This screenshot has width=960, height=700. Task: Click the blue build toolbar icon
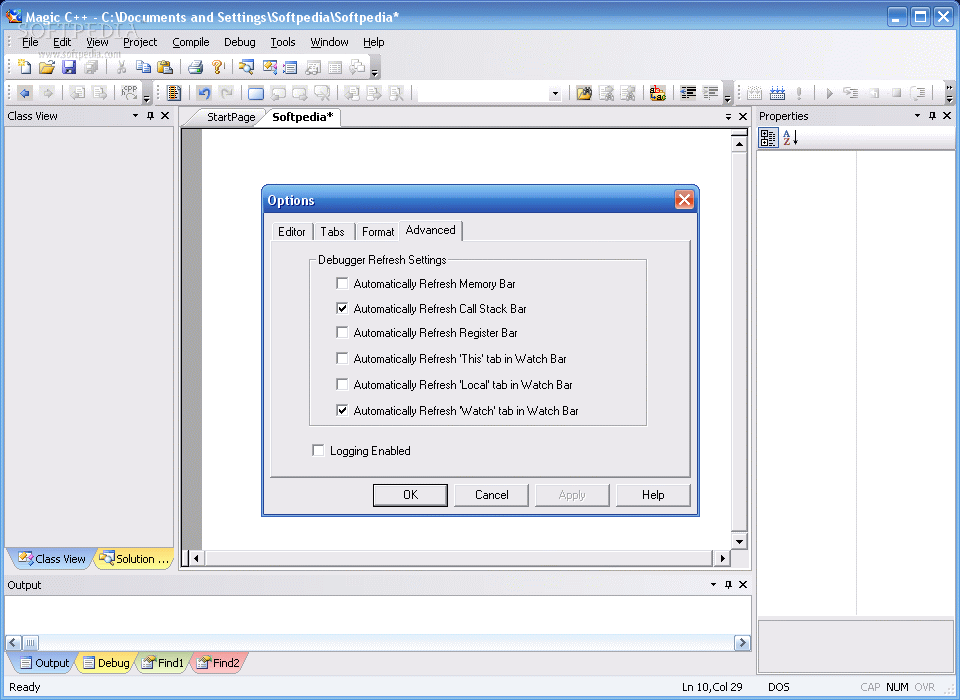pos(778,93)
